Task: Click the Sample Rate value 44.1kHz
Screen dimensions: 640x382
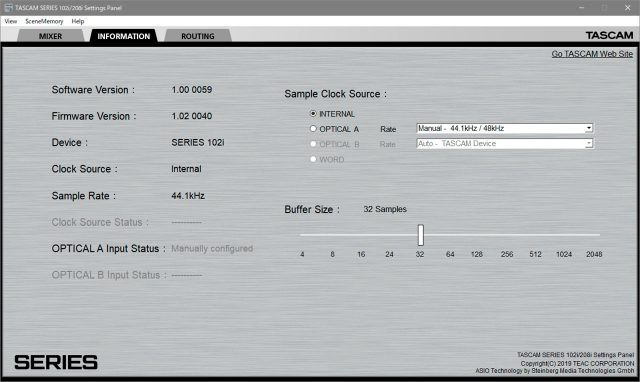Action: [188, 196]
